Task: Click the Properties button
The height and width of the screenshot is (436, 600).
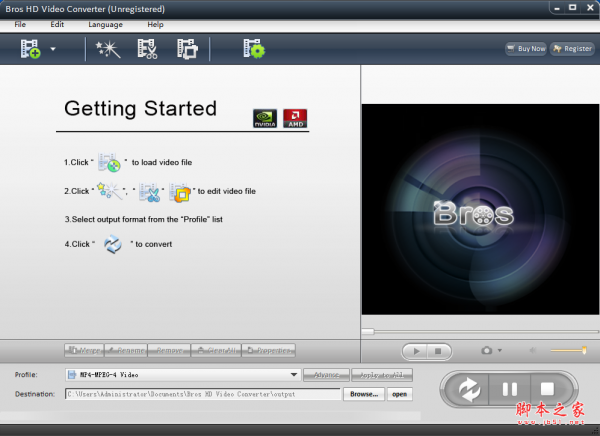Action: [x=269, y=350]
